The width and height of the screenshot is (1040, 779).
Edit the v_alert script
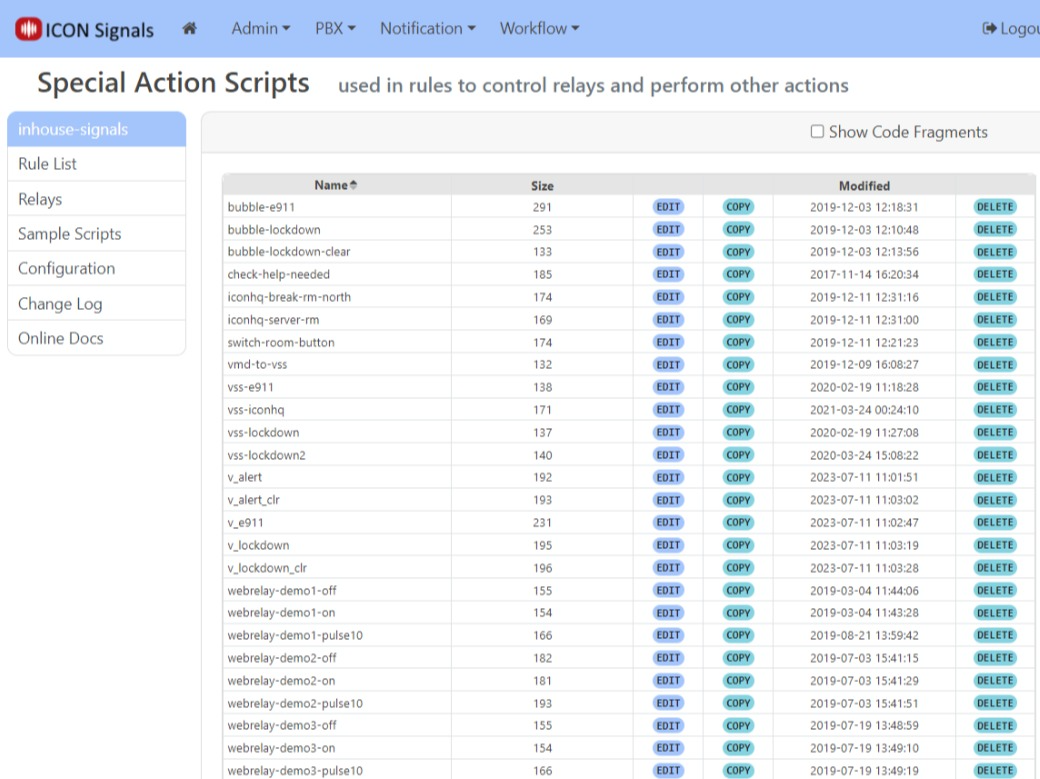(667, 477)
